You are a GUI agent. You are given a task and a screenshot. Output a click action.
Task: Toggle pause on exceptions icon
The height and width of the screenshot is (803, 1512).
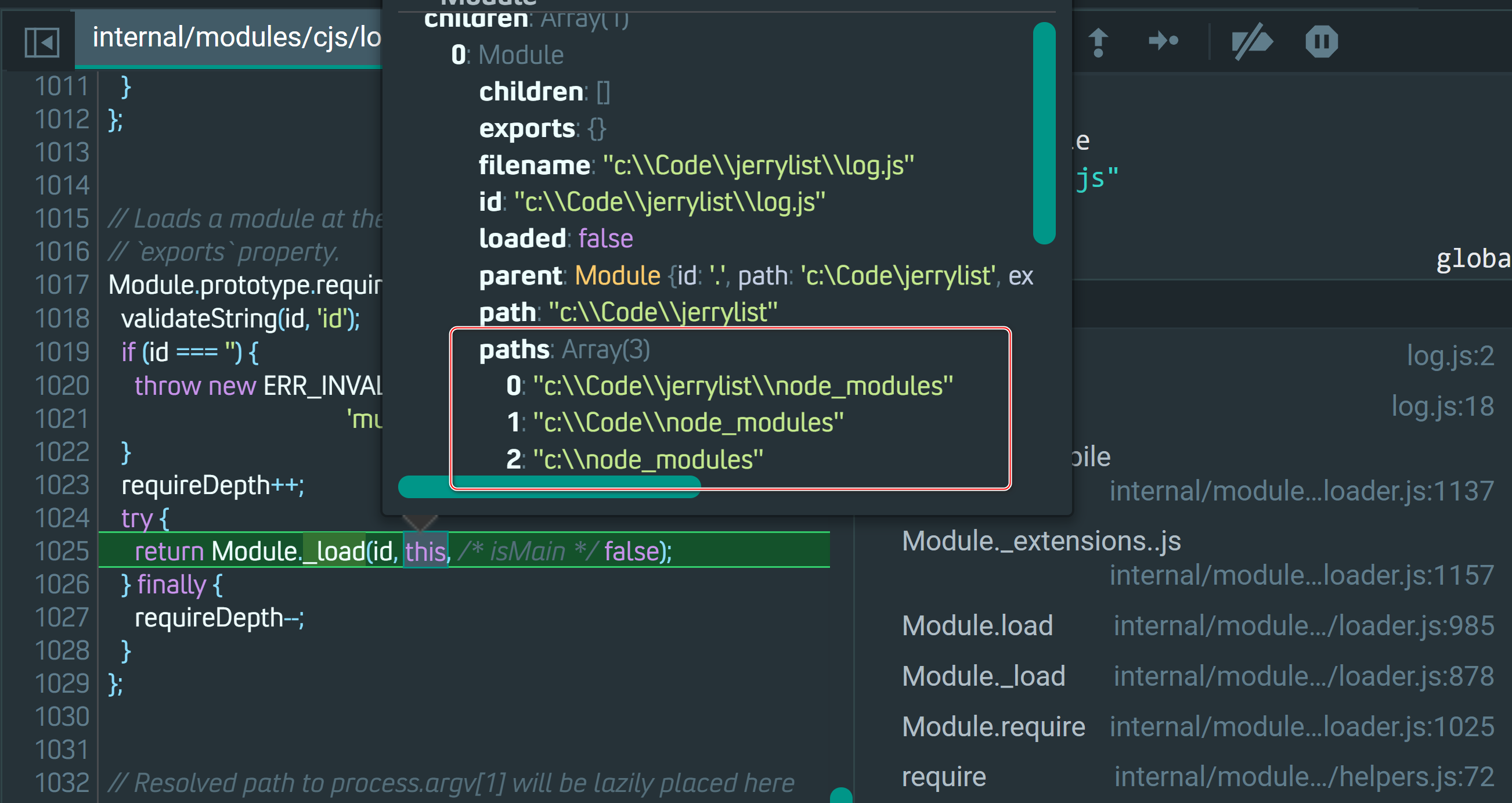(1321, 42)
